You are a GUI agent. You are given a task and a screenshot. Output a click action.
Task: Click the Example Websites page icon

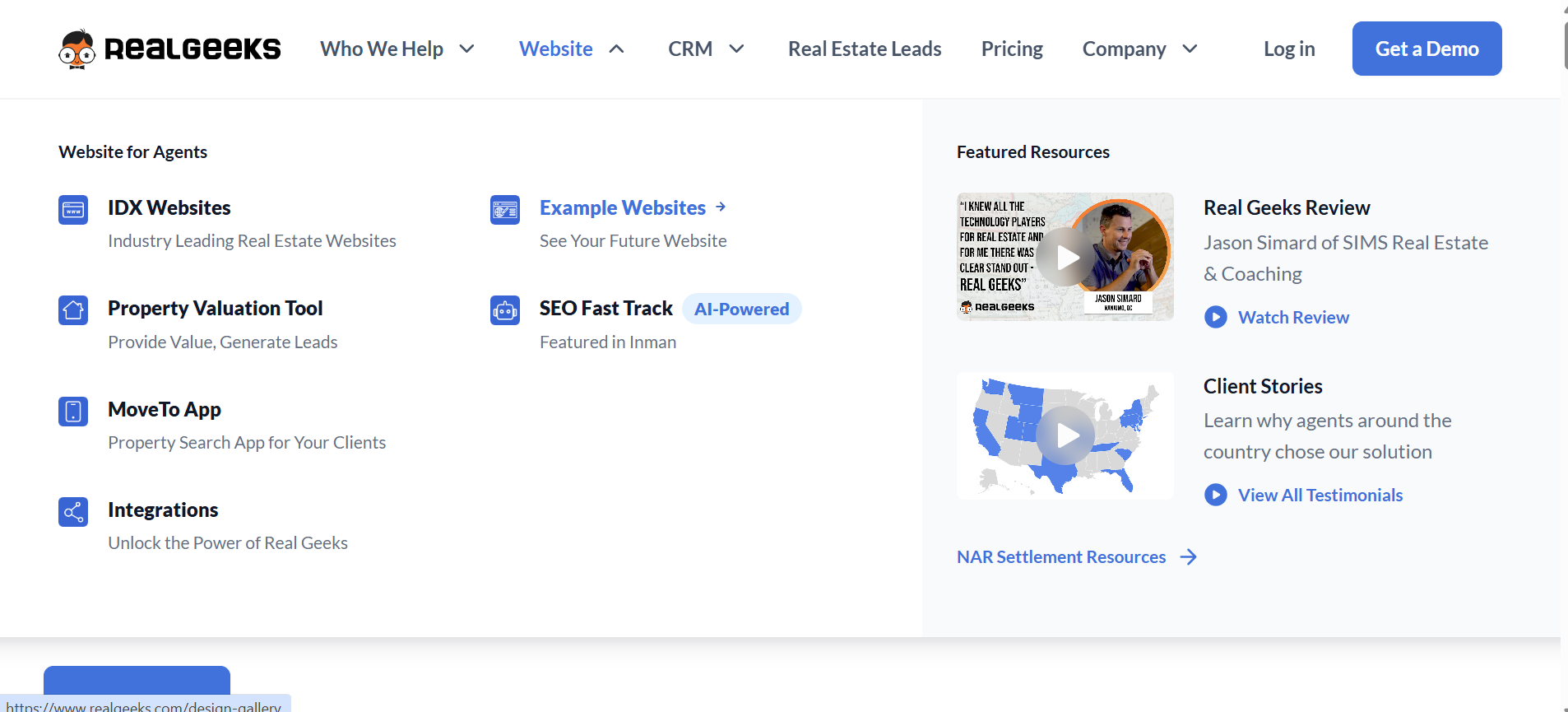[x=505, y=210]
